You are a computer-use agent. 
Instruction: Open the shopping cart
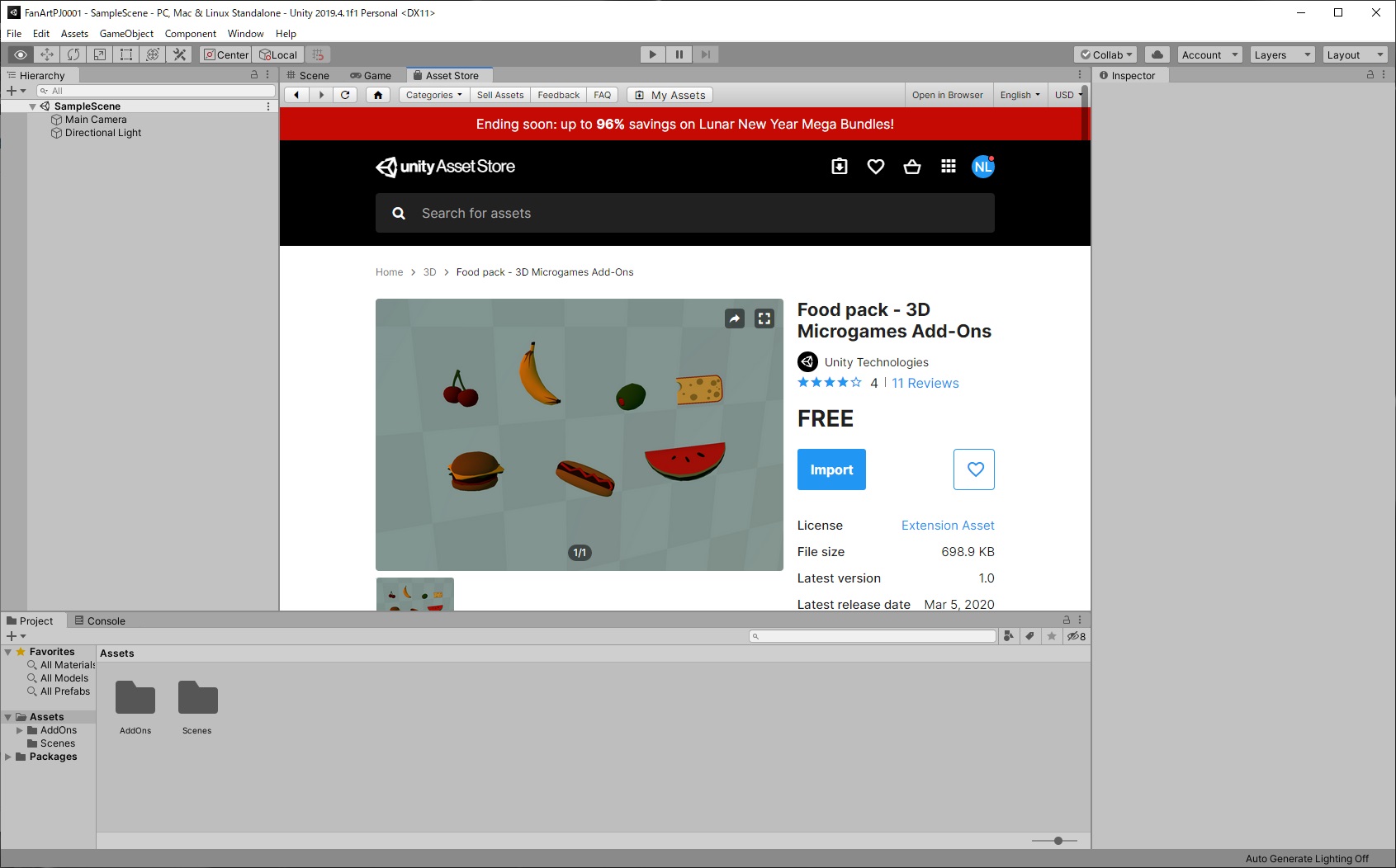click(912, 167)
